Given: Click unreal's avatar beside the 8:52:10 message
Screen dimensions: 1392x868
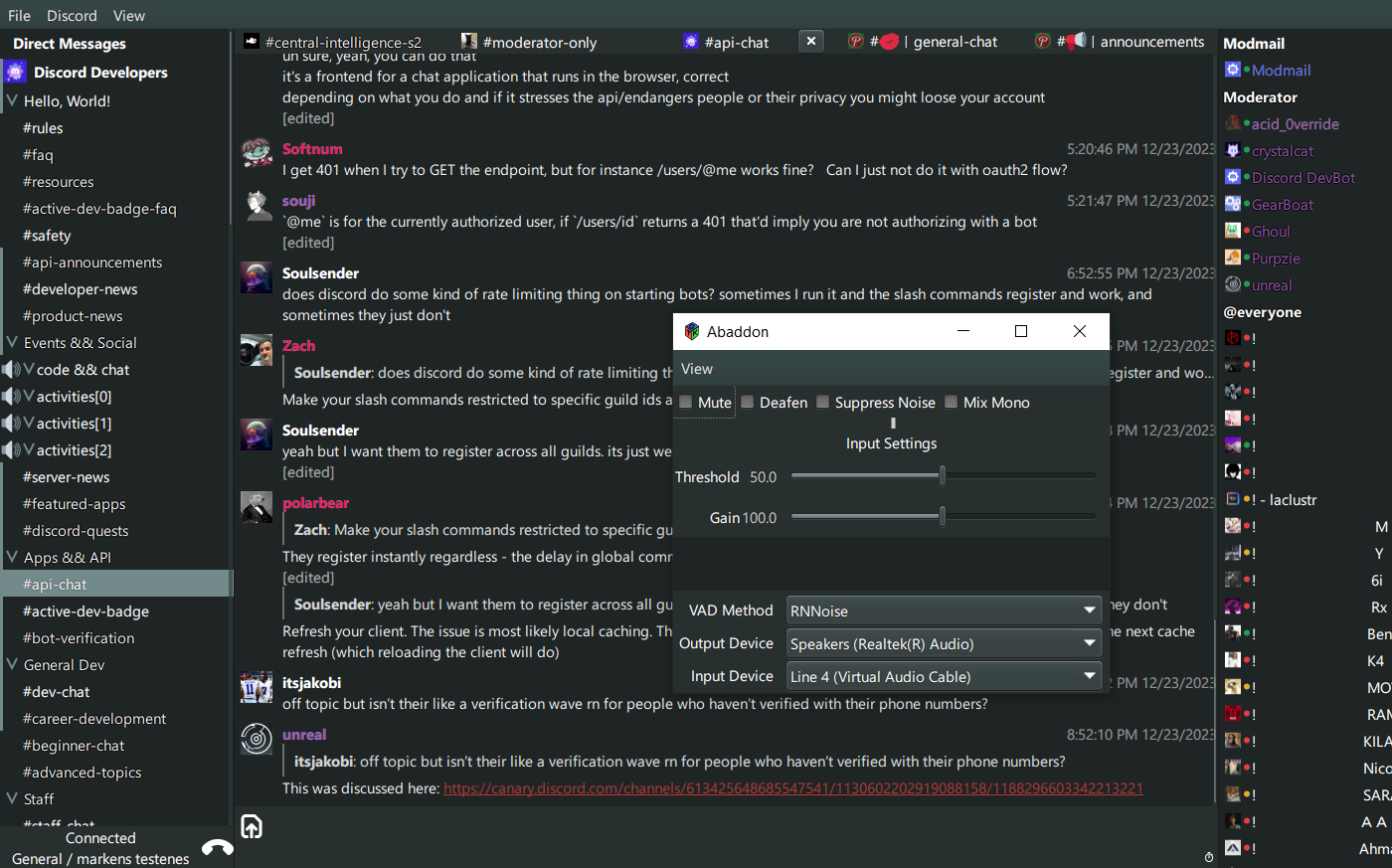Looking at the screenshot, I should click(x=257, y=739).
